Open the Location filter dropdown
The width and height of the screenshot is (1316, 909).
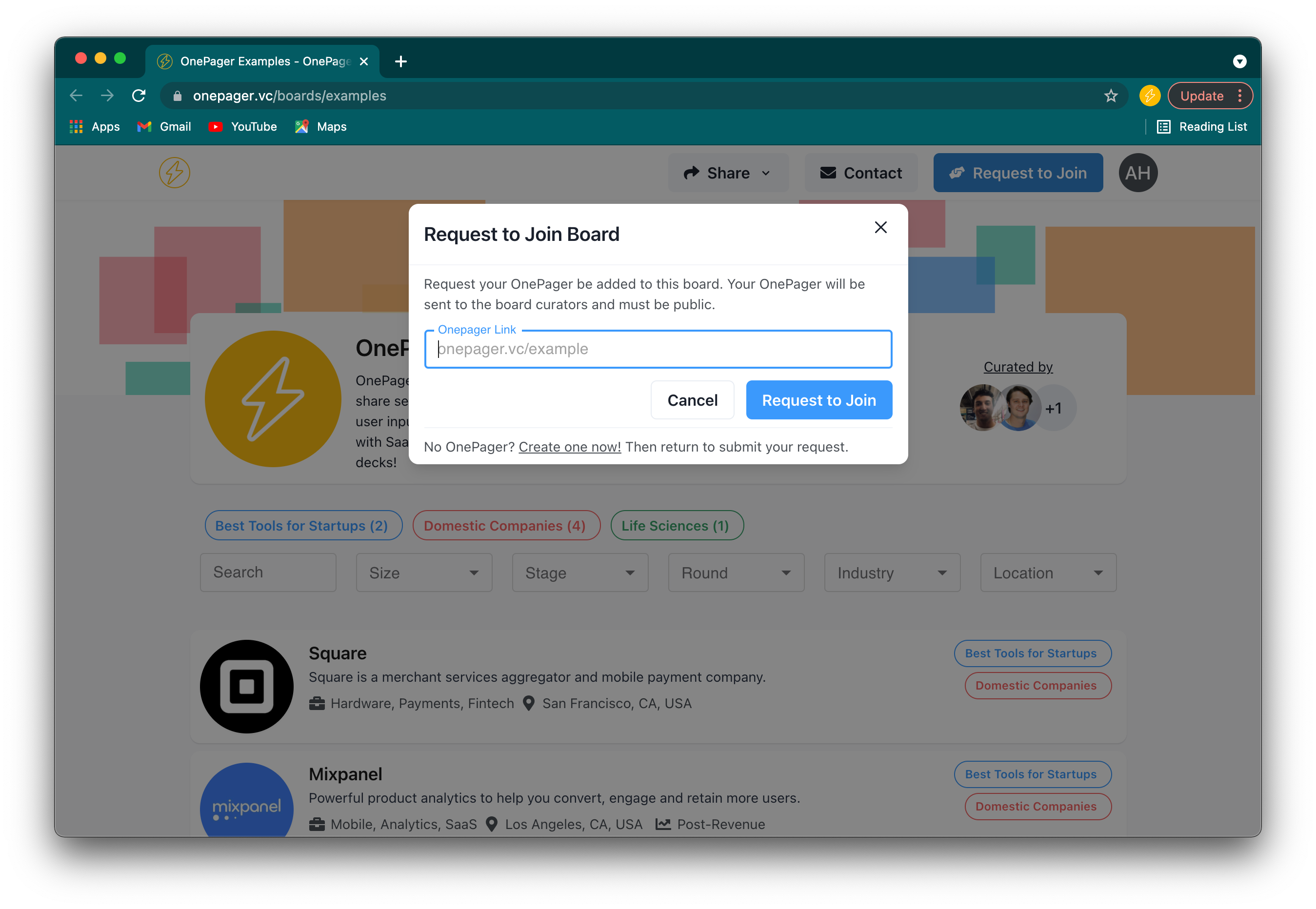1047,573
